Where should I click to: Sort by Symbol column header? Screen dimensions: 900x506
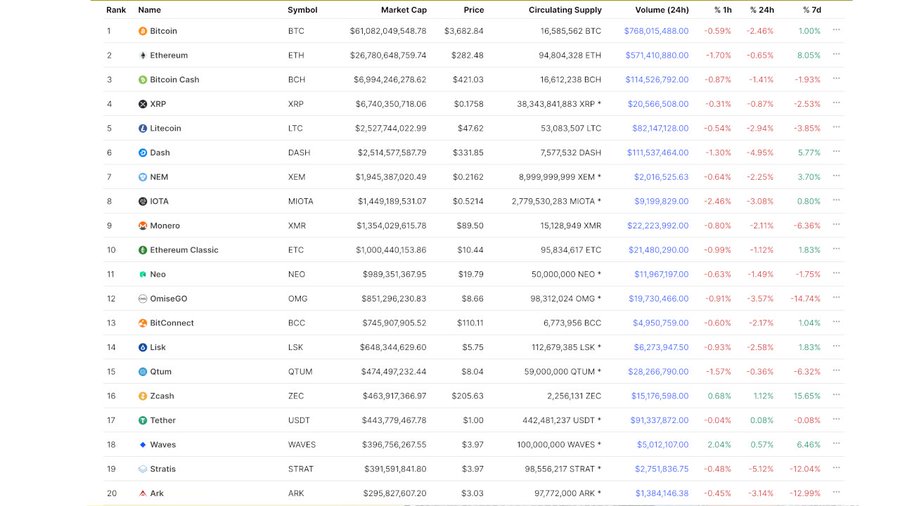pos(302,10)
